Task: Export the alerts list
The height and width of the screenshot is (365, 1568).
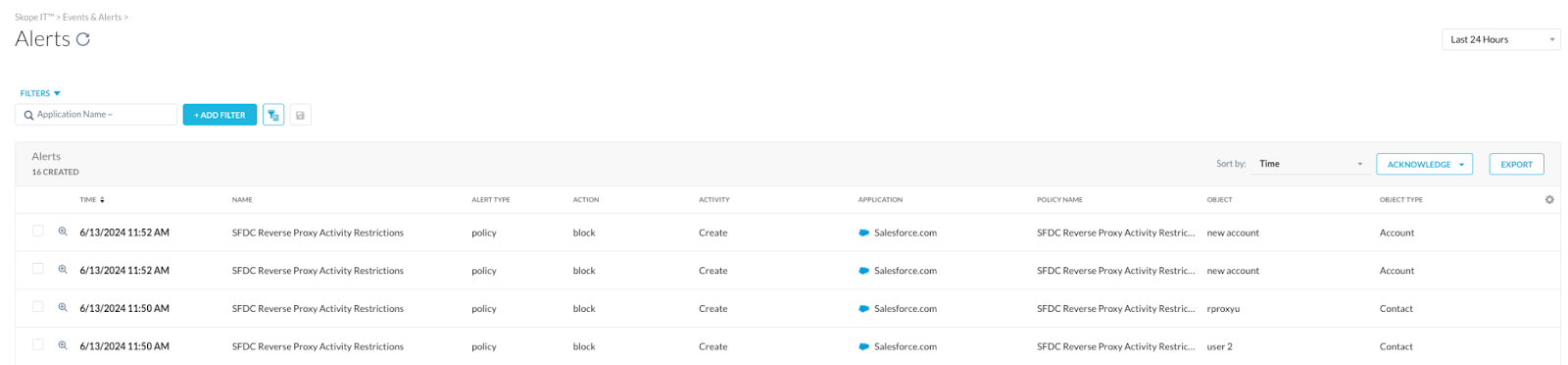Action: (x=1516, y=164)
